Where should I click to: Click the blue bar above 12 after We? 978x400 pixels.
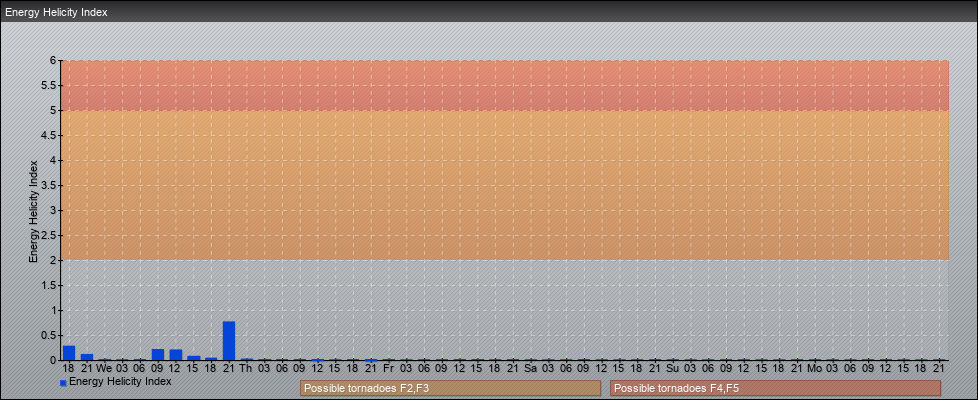point(176,354)
